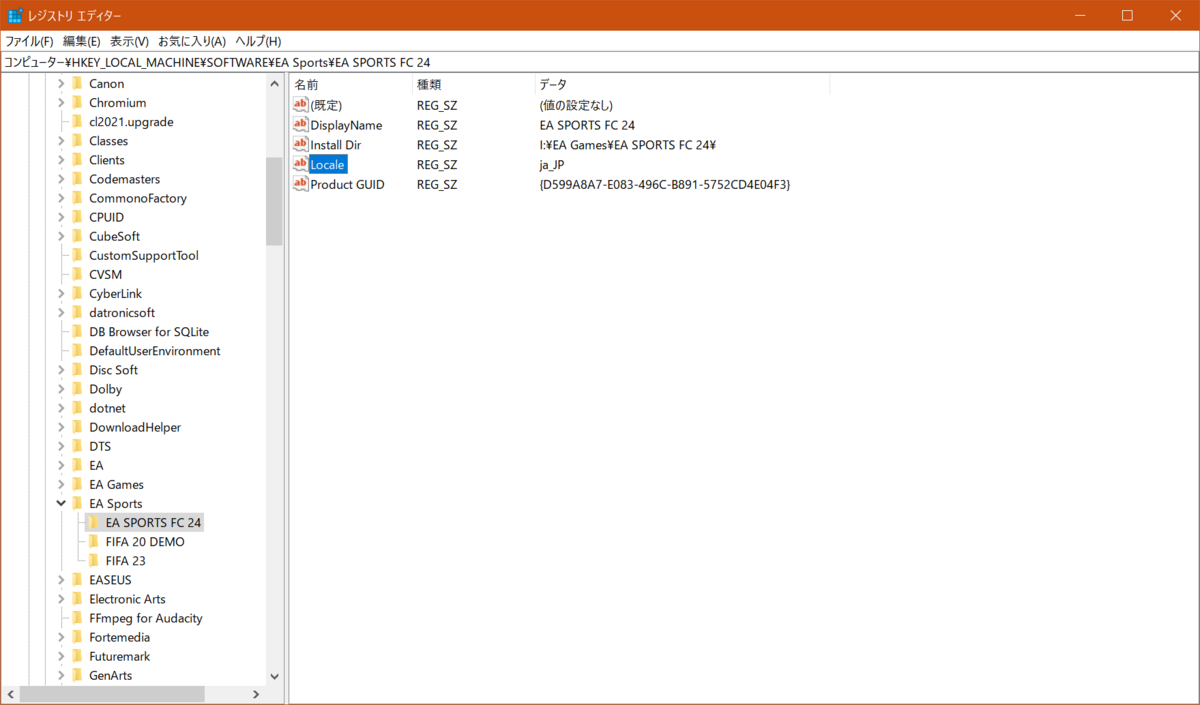Collapse the EA Sports key
This screenshot has width=1200, height=705.
point(61,504)
